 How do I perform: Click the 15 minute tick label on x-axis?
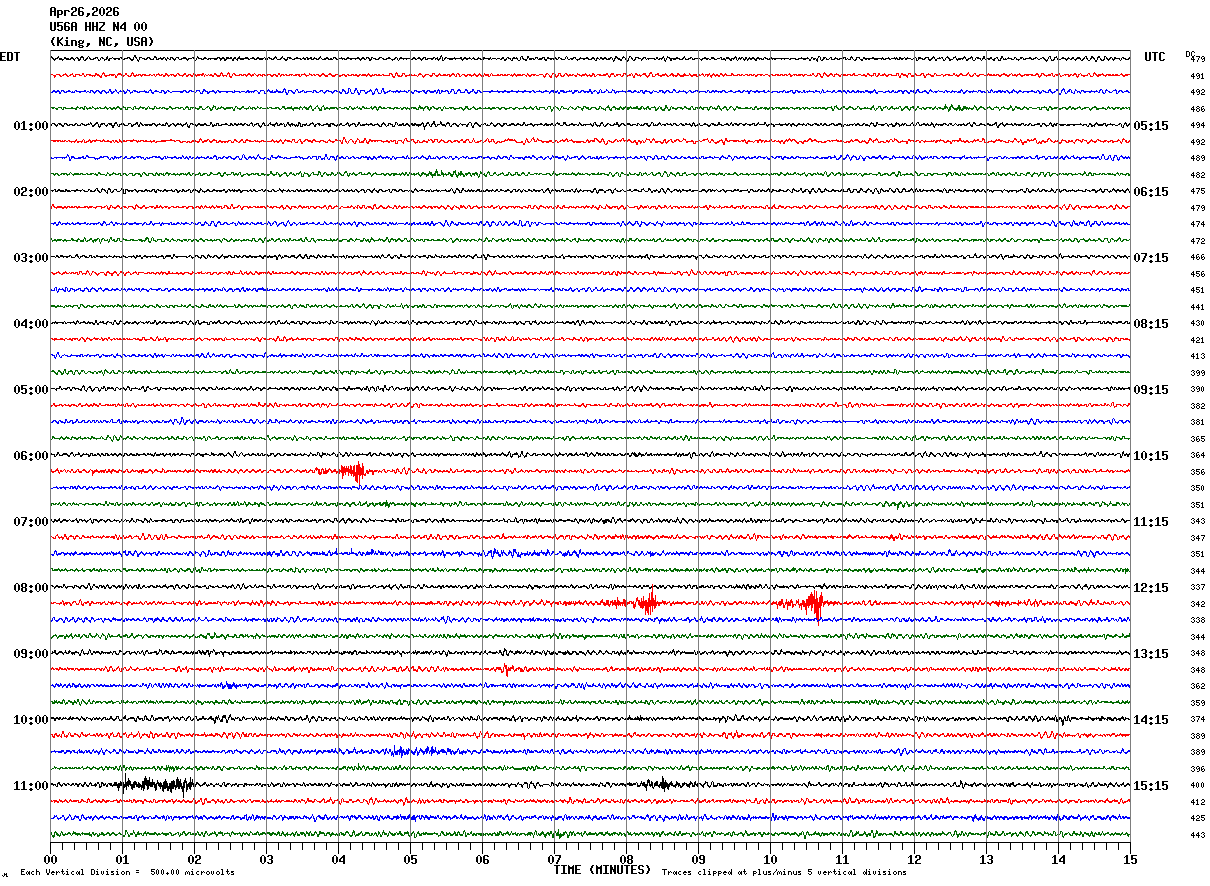click(x=1129, y=859)
